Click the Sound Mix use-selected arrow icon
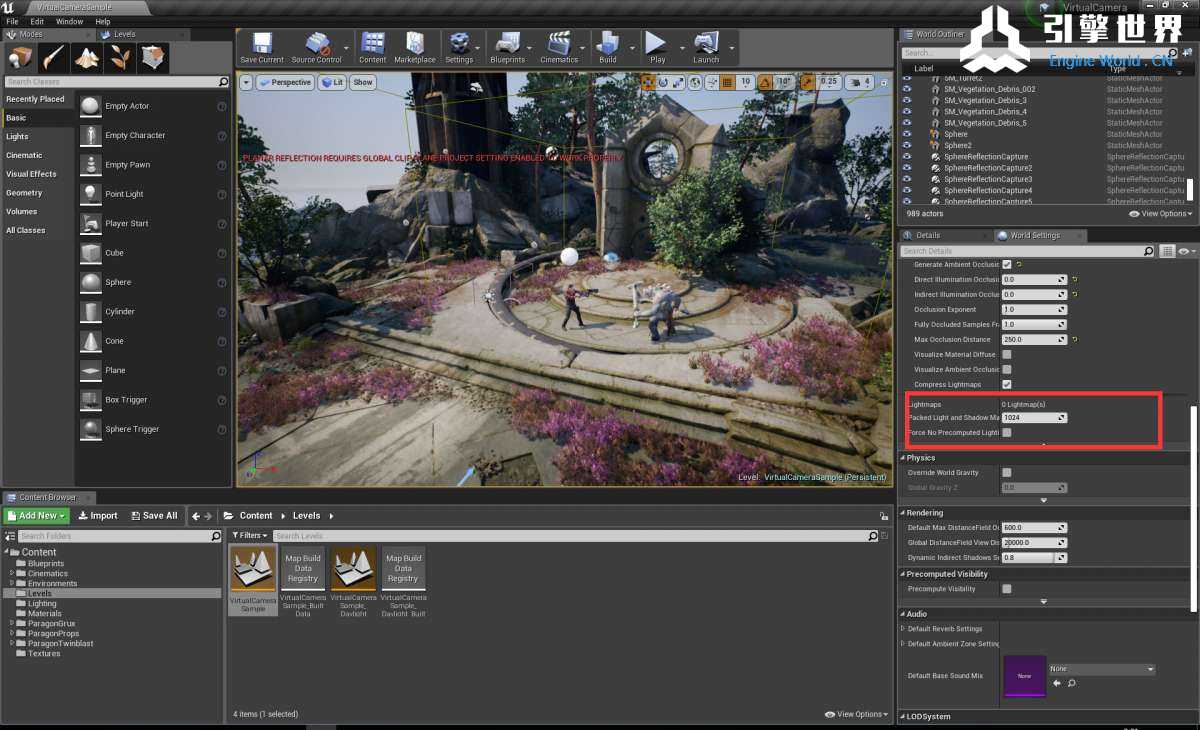 pyautogui.click(x=1057, y=684)
